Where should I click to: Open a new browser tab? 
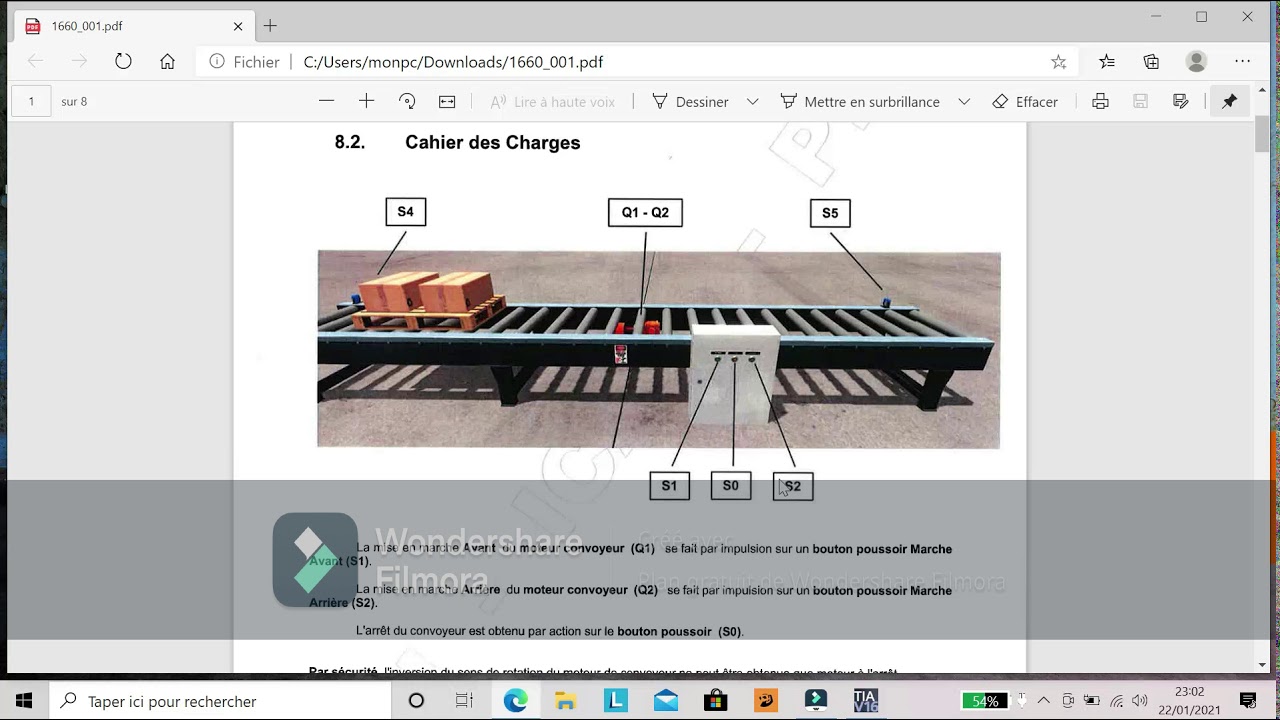tap(270, 26)
